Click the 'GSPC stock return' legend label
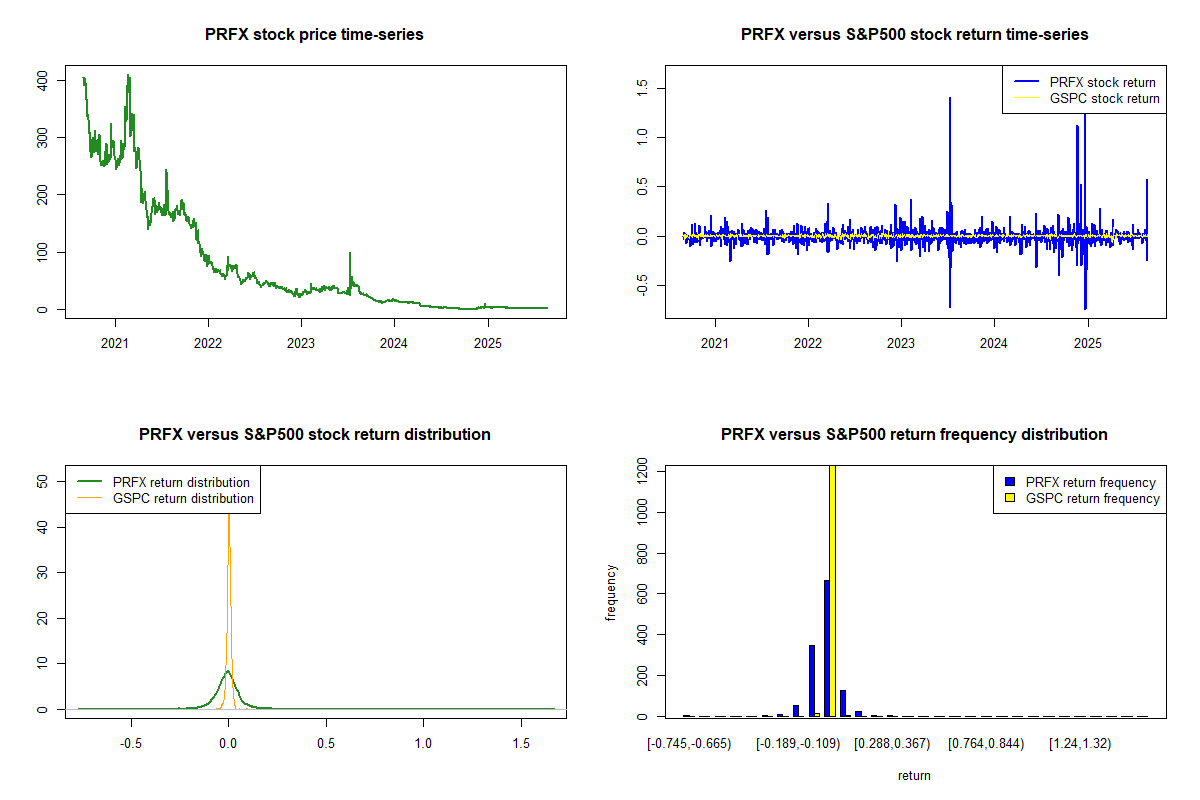The height and width of the screenshot is (800, 1200). coord(1104,99)
